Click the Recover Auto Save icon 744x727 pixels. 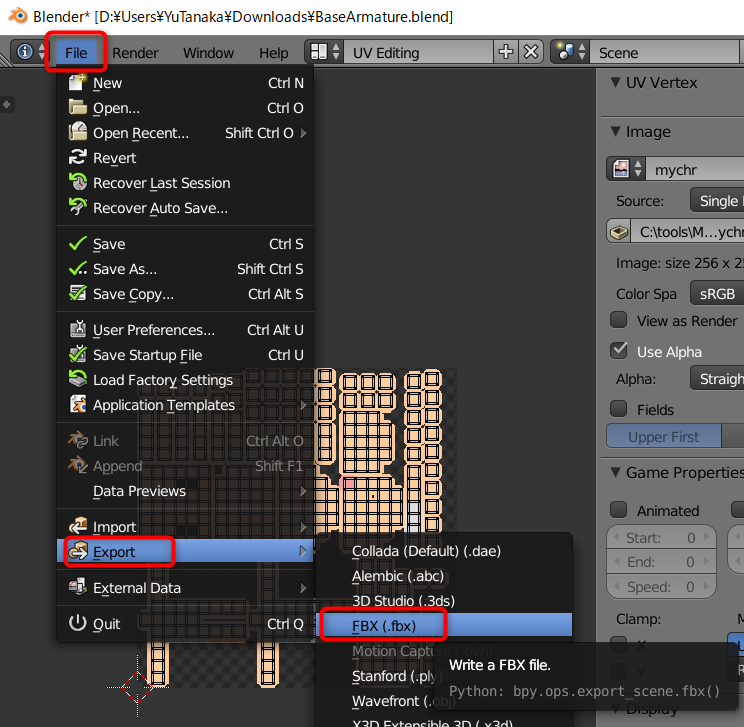[77, 207]
